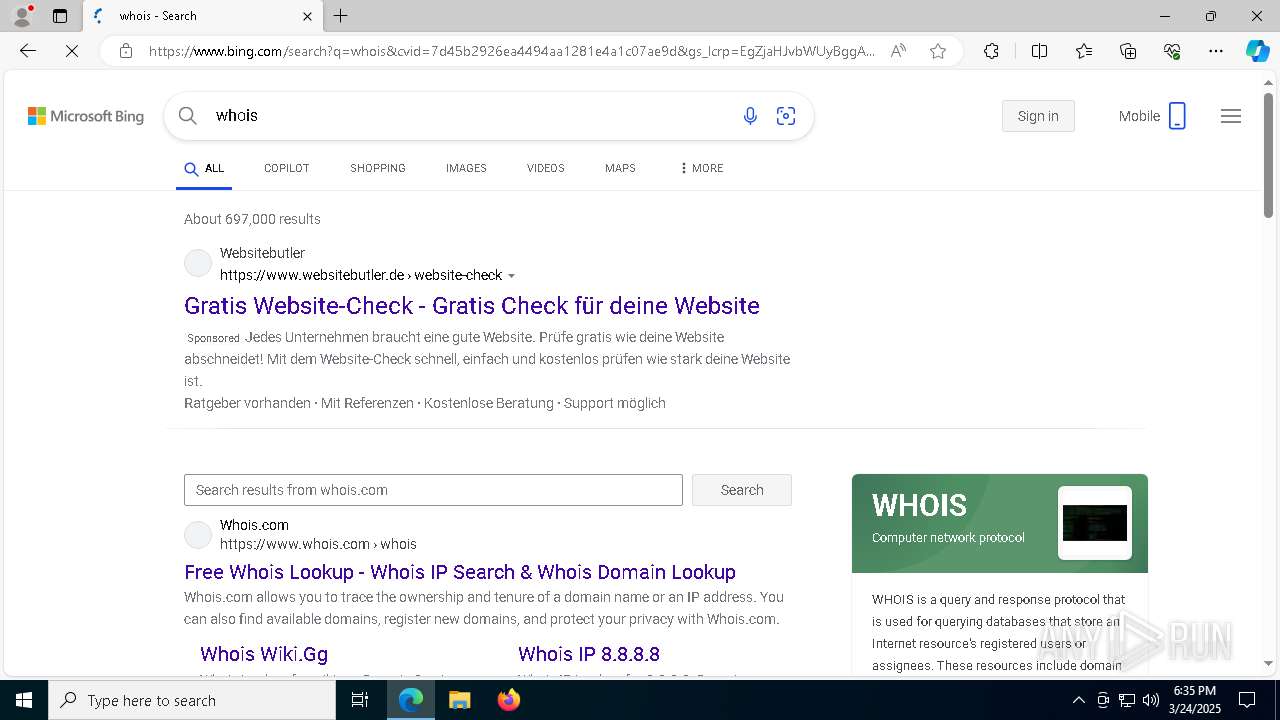Open Split screen icon
This screenshot has width=1280, height=720.
(x=1039, y=51)
